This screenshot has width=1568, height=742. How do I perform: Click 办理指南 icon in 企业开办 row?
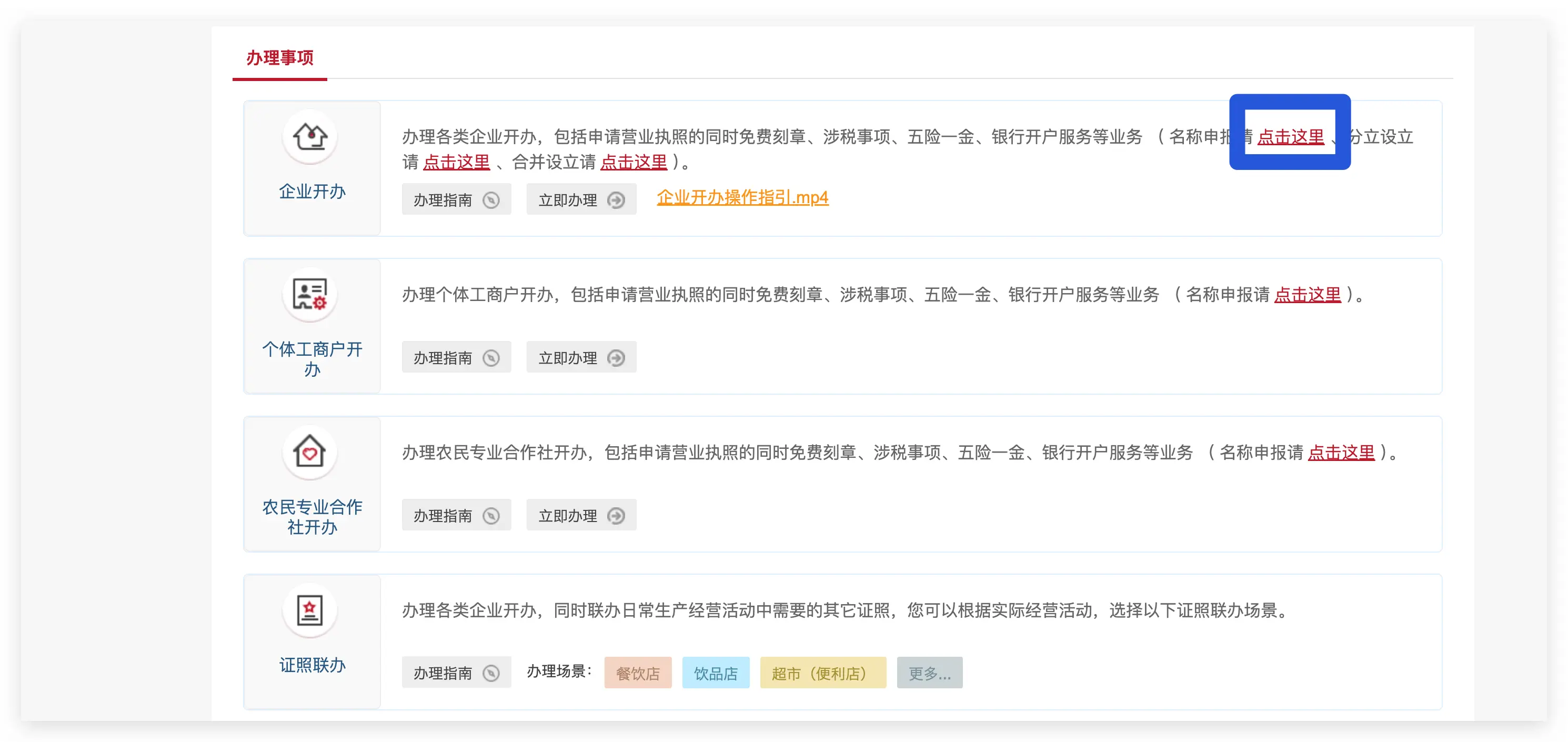pyautogui.click(x=491, y=199)
